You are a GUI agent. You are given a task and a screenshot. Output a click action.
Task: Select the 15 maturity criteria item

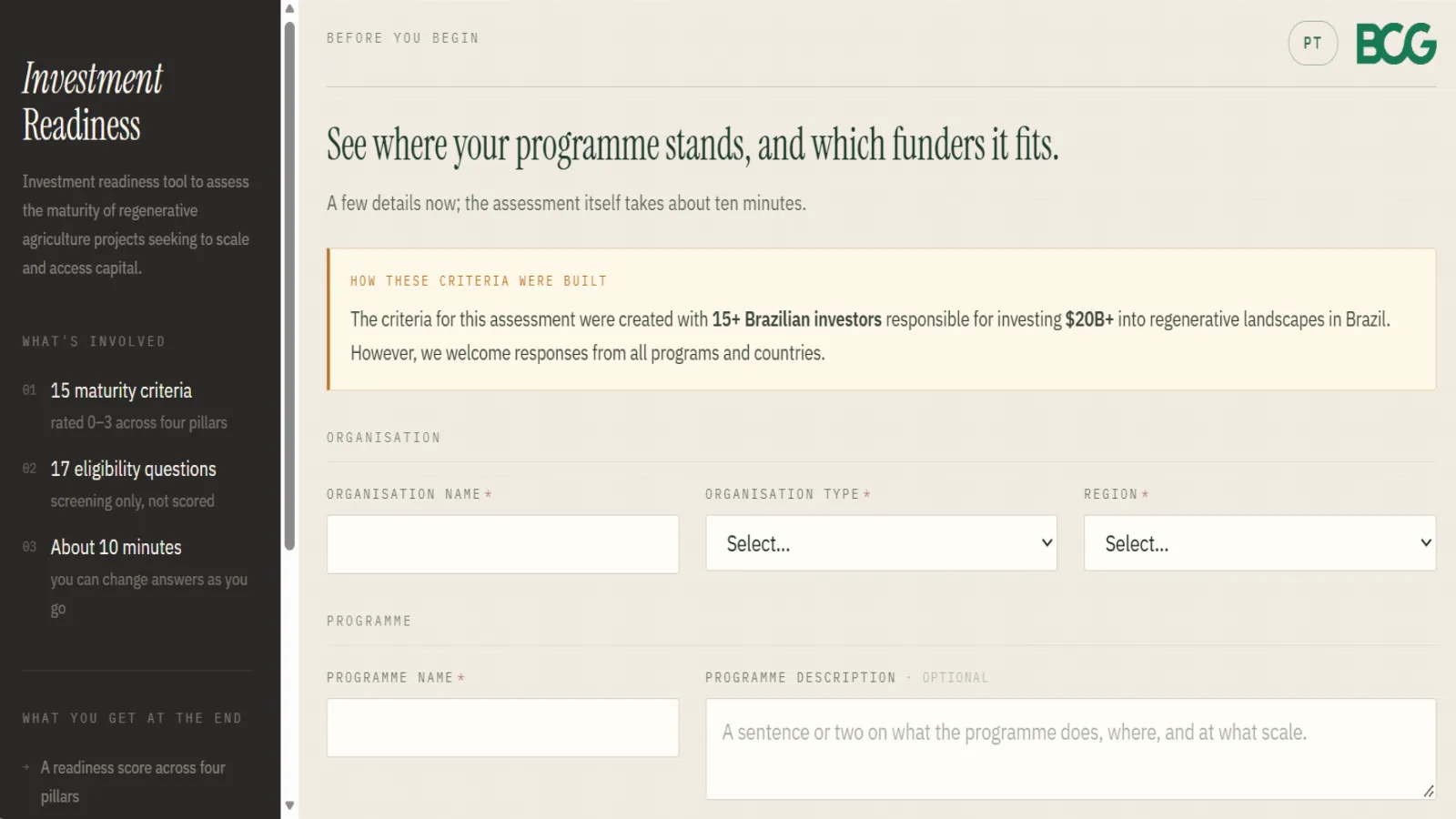click(121, 390)
